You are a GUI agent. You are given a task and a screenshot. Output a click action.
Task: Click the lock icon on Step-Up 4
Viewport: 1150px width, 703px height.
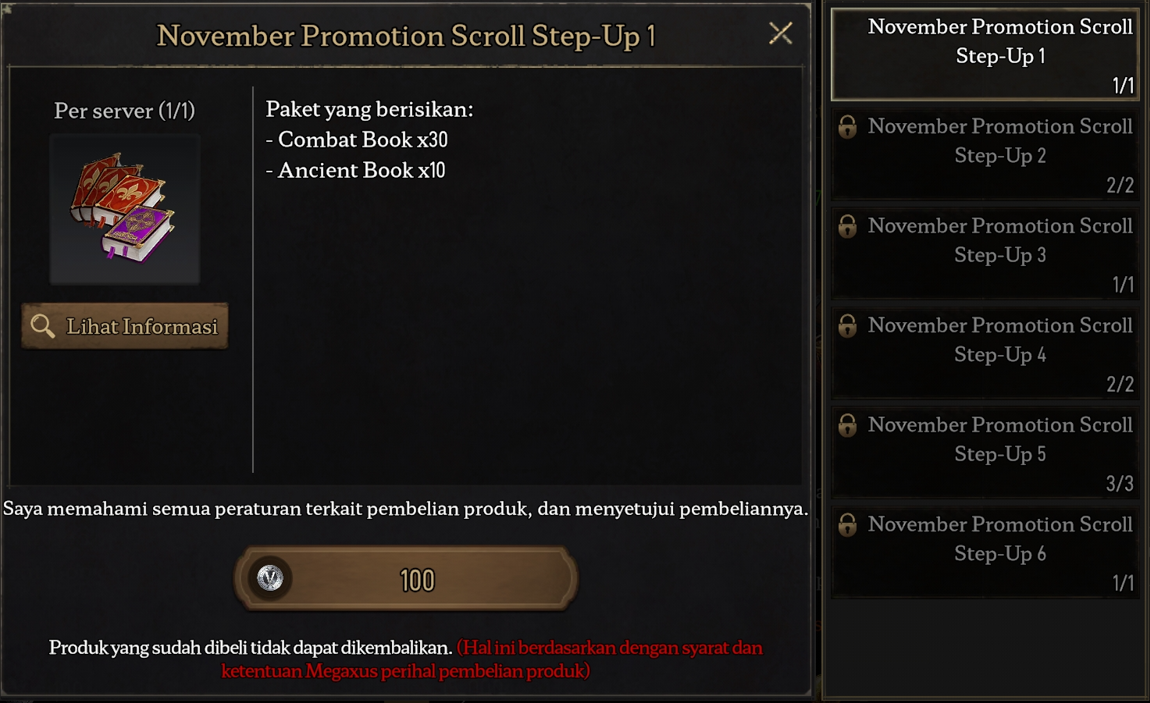(x=847, y=326)
